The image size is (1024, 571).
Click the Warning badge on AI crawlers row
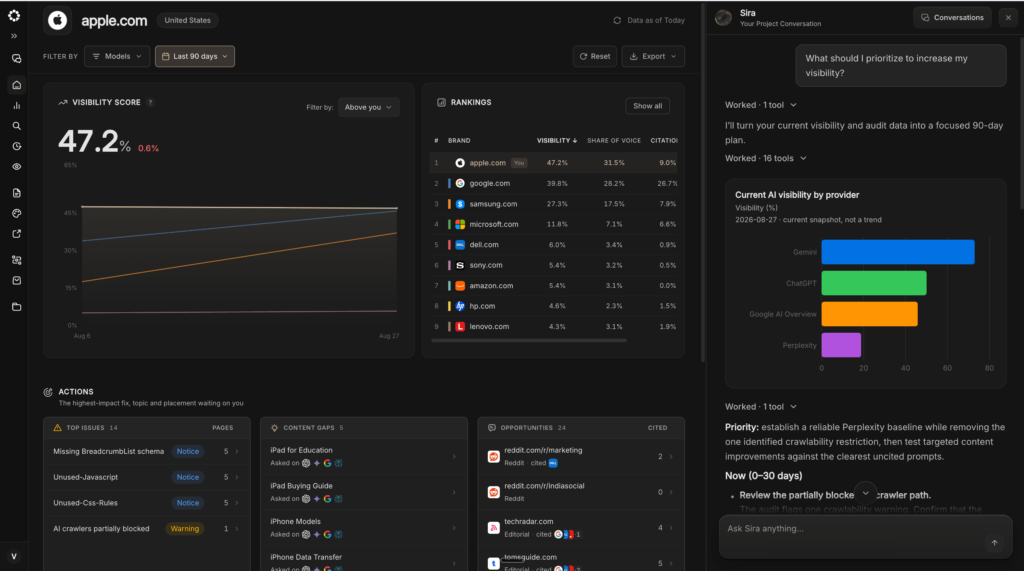(x=185, y=529)
